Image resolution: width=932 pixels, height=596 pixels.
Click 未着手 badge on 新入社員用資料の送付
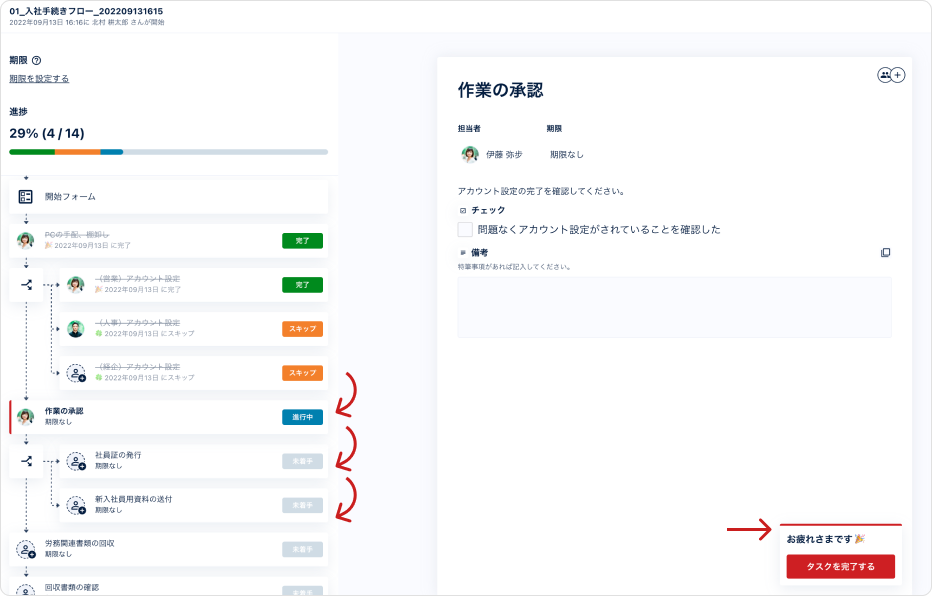coord(303,505)
